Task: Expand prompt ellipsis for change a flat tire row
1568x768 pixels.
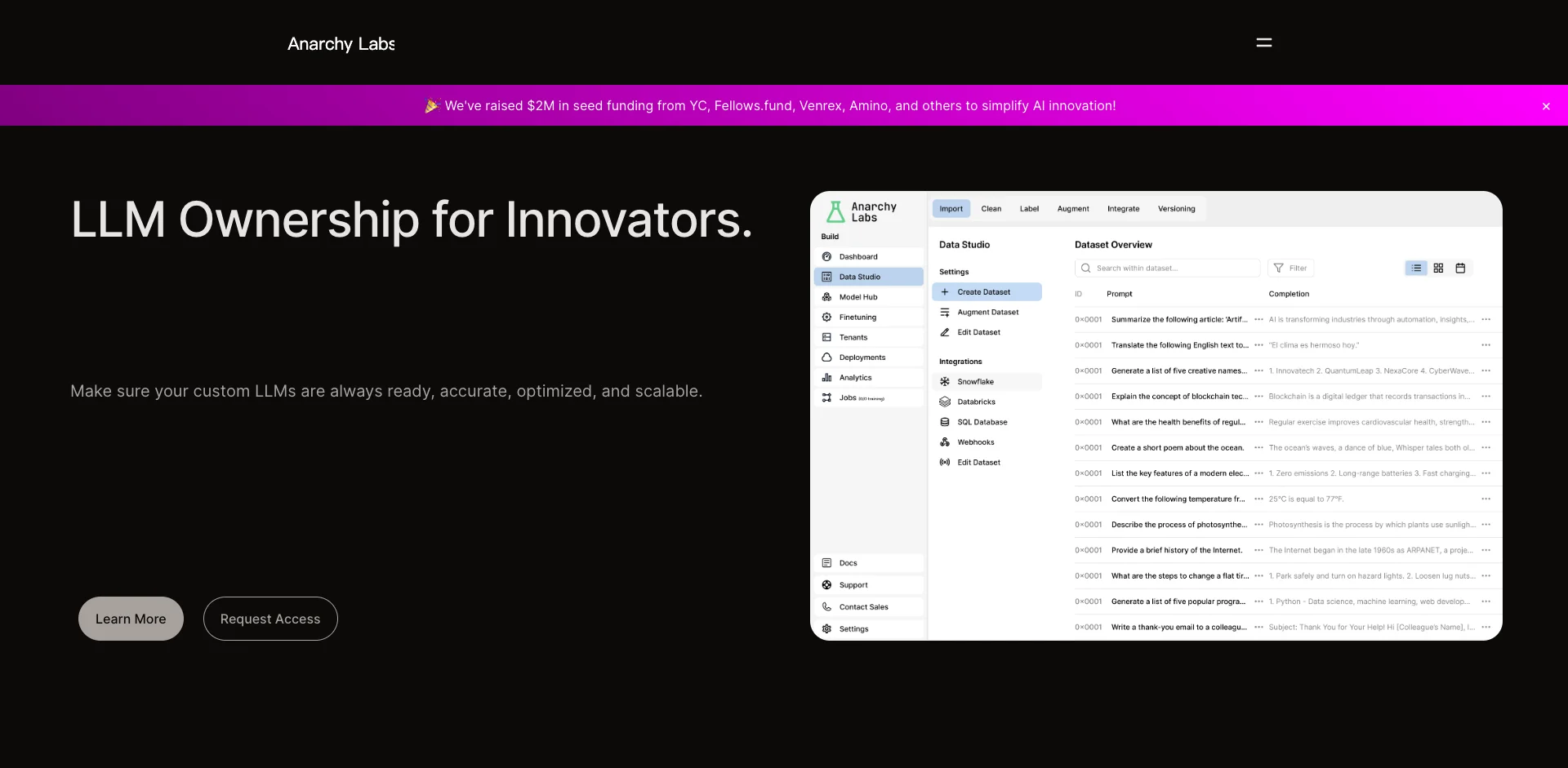Action: (x=1258, y=575)
